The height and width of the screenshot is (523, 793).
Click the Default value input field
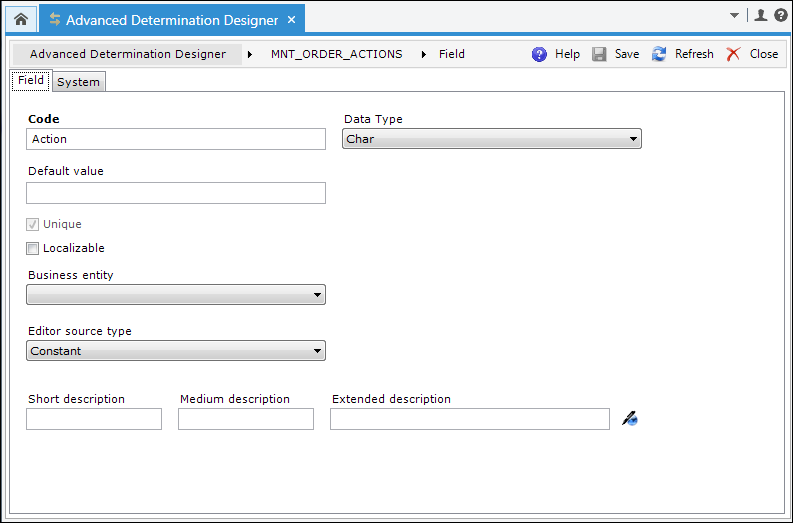point(176,193)
